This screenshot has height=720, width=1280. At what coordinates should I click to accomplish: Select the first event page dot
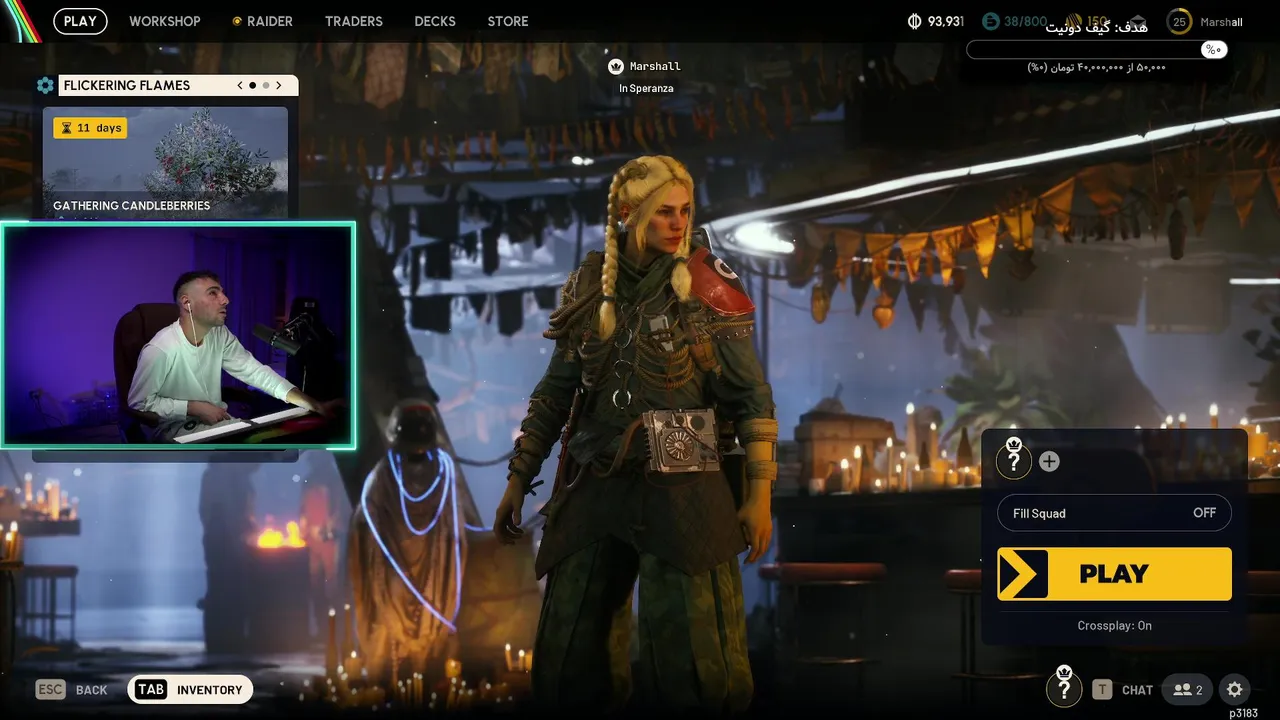(252, 85)
